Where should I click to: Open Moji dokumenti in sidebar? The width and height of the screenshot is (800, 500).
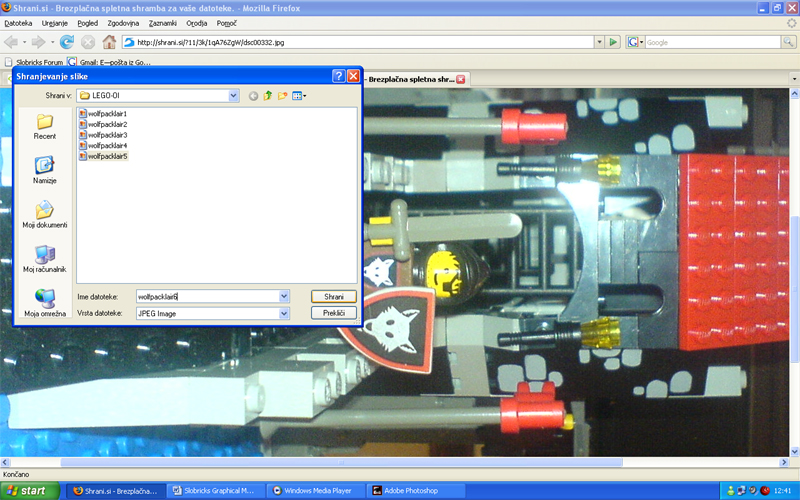[44, 215]
